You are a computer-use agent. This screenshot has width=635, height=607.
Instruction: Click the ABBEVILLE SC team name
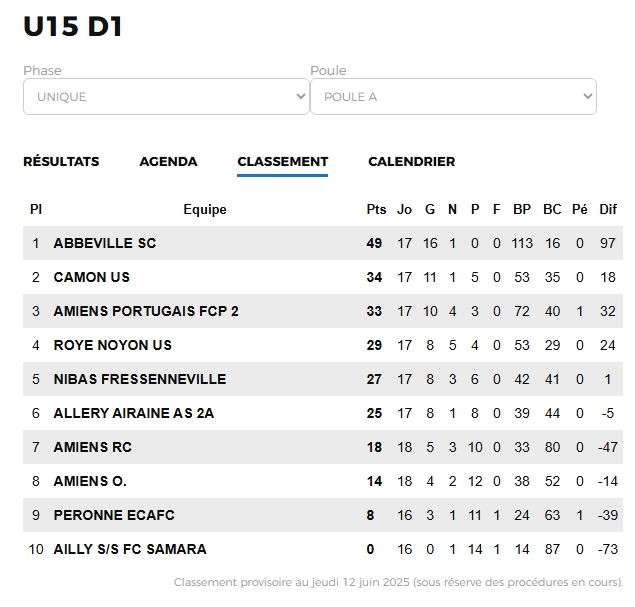pyautogui.click(x=105, y=243)
